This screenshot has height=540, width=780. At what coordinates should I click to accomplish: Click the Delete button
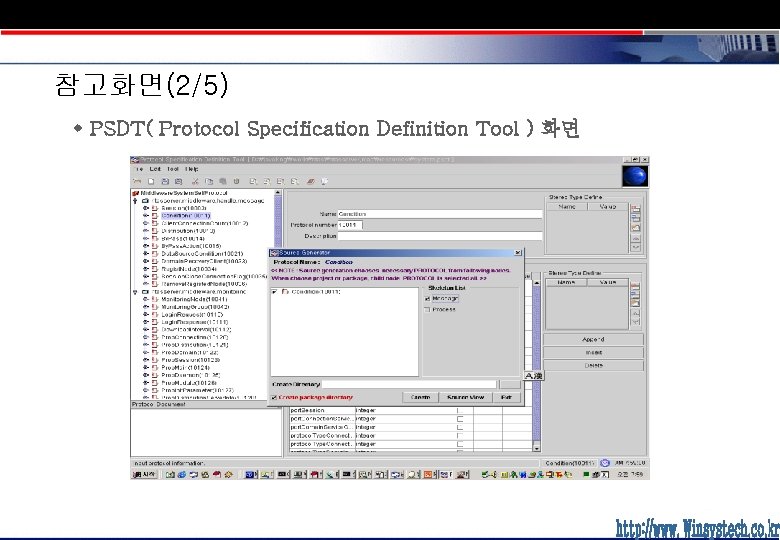(x=593, y=365)
